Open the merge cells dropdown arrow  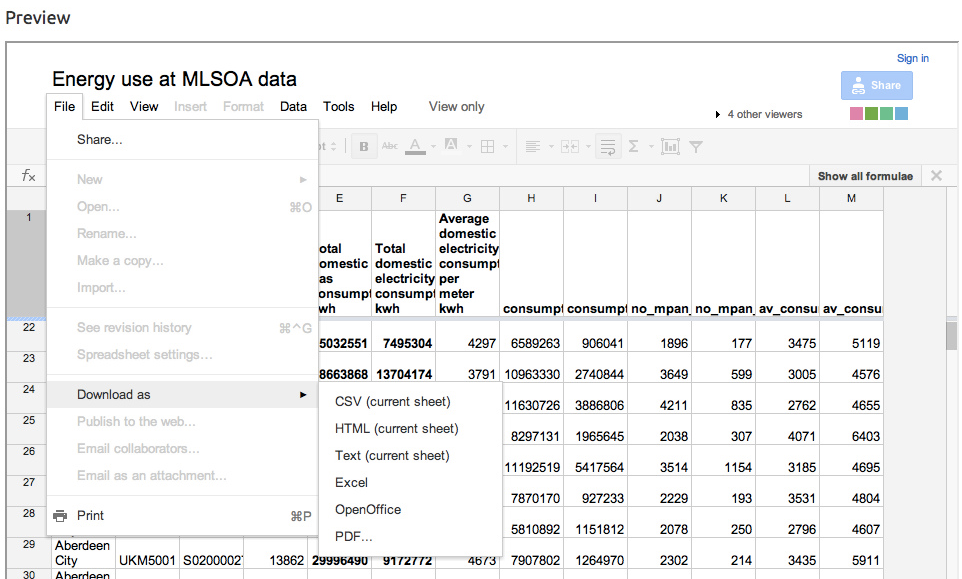point(588,147)
